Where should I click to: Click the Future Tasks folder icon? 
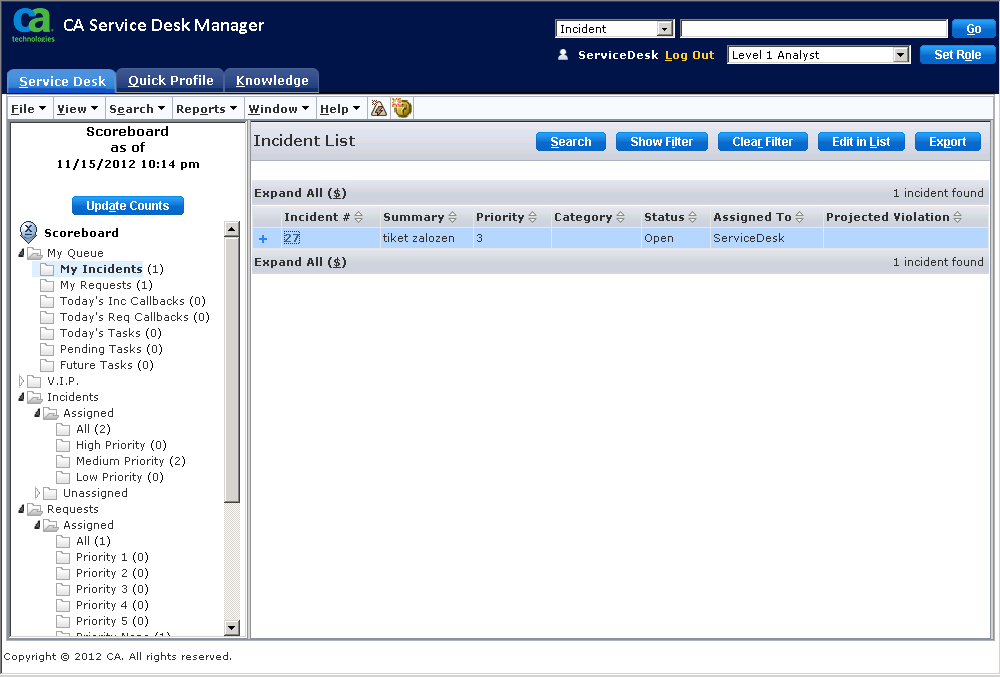(47, 365)
